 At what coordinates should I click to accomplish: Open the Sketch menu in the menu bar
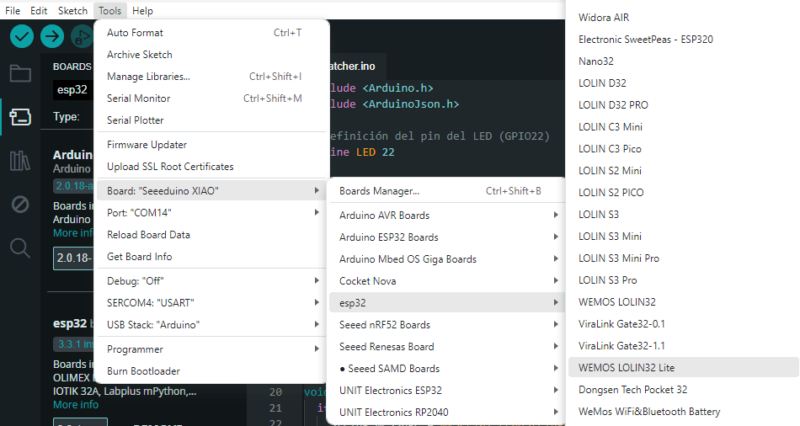72,10
